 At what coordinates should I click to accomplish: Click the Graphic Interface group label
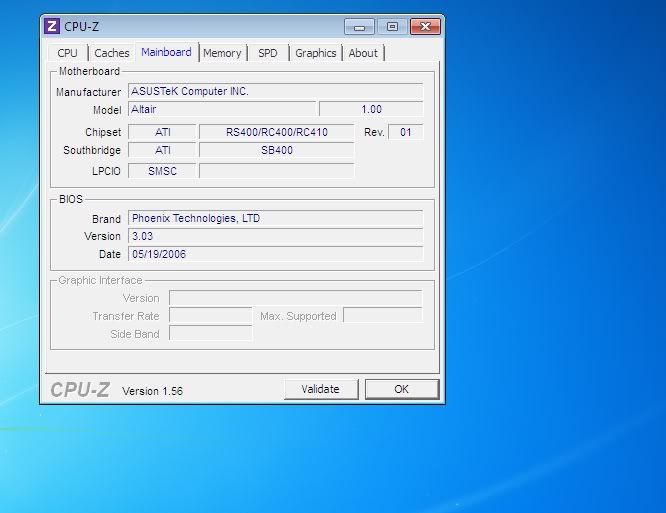click(100, 280)
